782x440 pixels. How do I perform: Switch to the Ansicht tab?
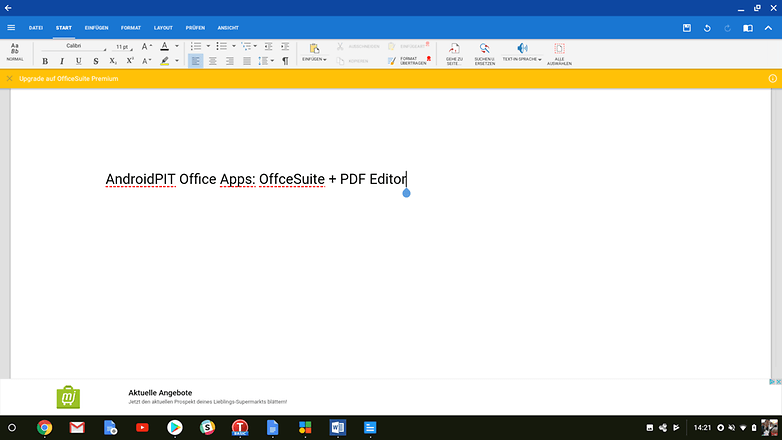point(228,28)
